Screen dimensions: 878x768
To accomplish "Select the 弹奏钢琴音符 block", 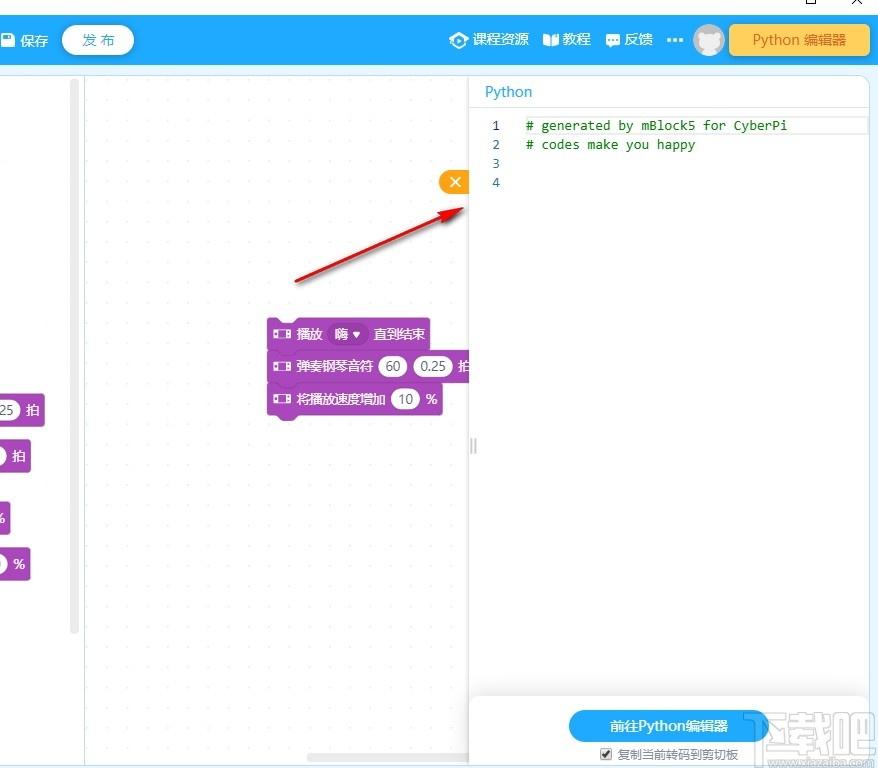I will 368,367.
